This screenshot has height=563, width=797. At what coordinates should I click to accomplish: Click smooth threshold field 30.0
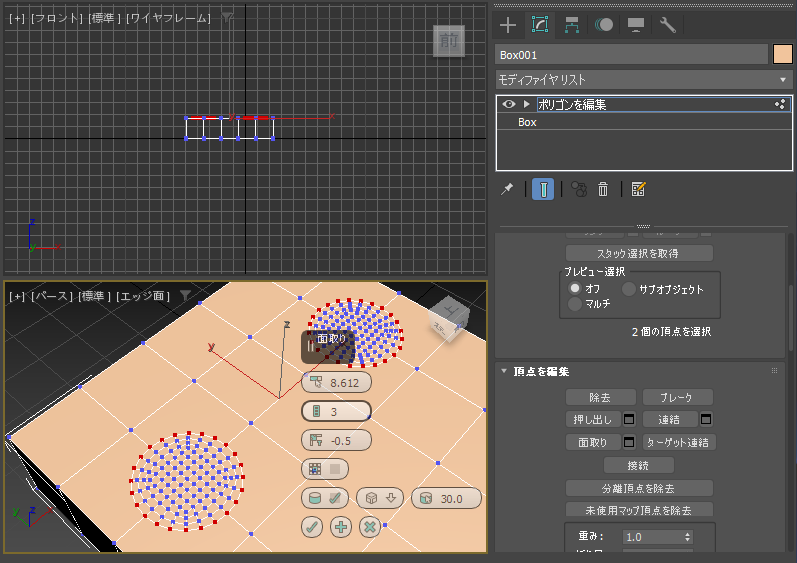446,498
